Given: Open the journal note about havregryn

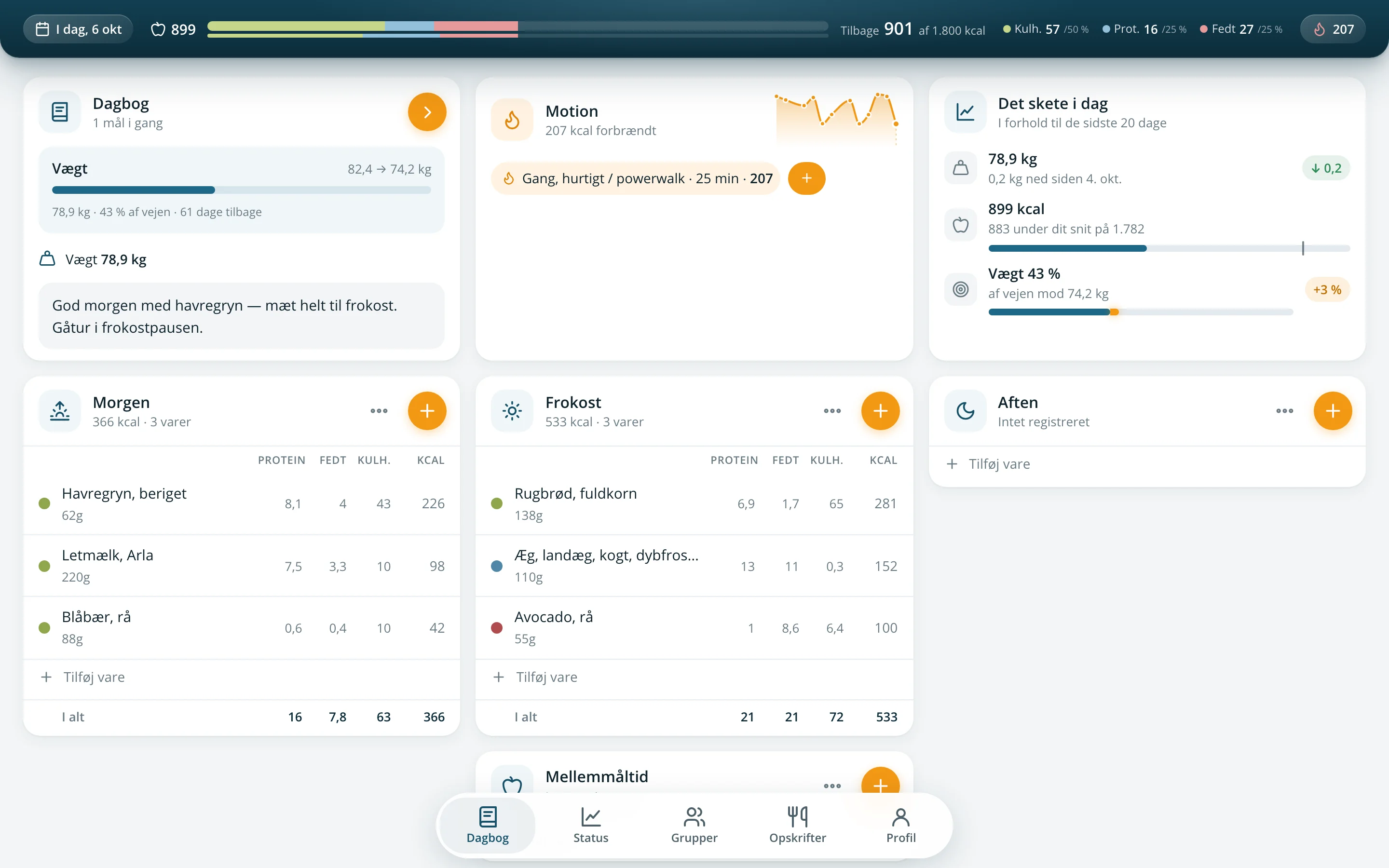Looking at the screenshot, I should (x=242, y=316).
